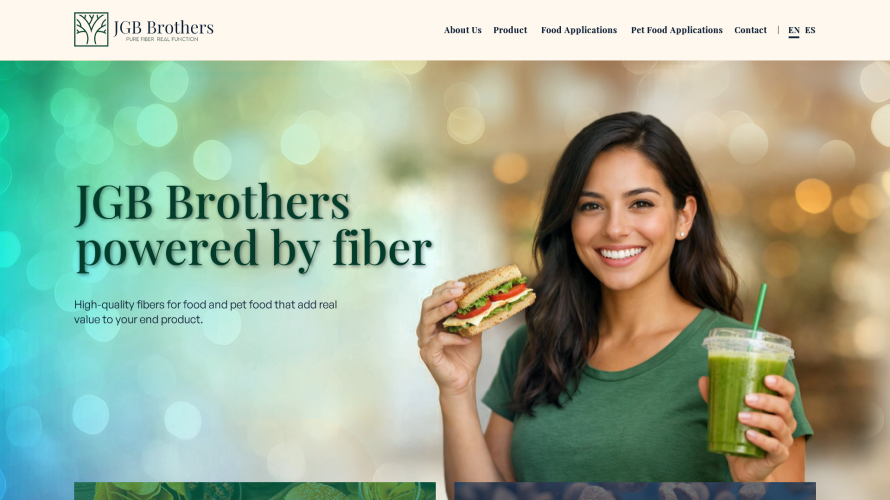Select the EN language option
The height and width of the screenshot is (500, 890).
(794, 31)
